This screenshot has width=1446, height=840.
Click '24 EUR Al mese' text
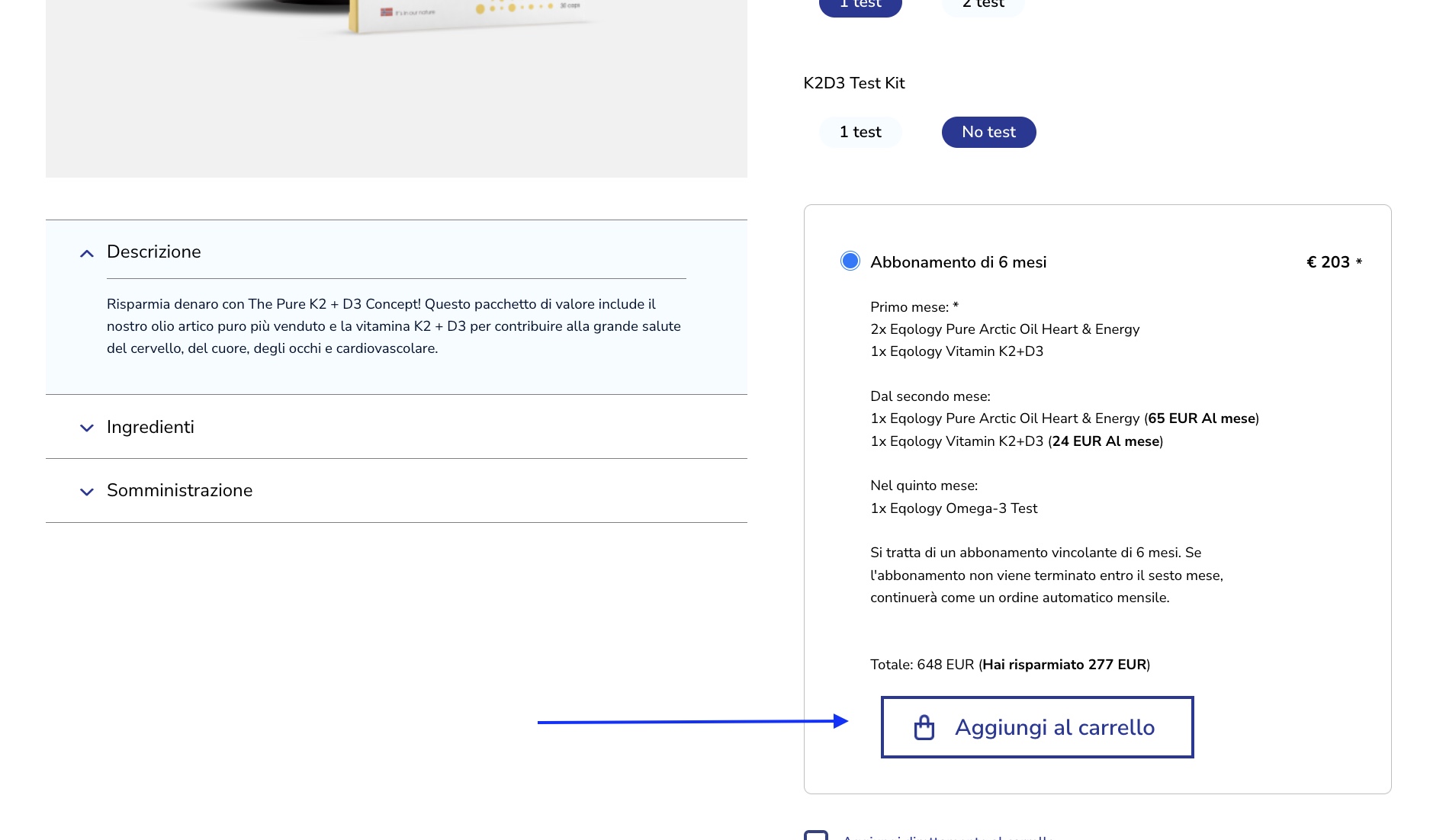click(1106, 441)
